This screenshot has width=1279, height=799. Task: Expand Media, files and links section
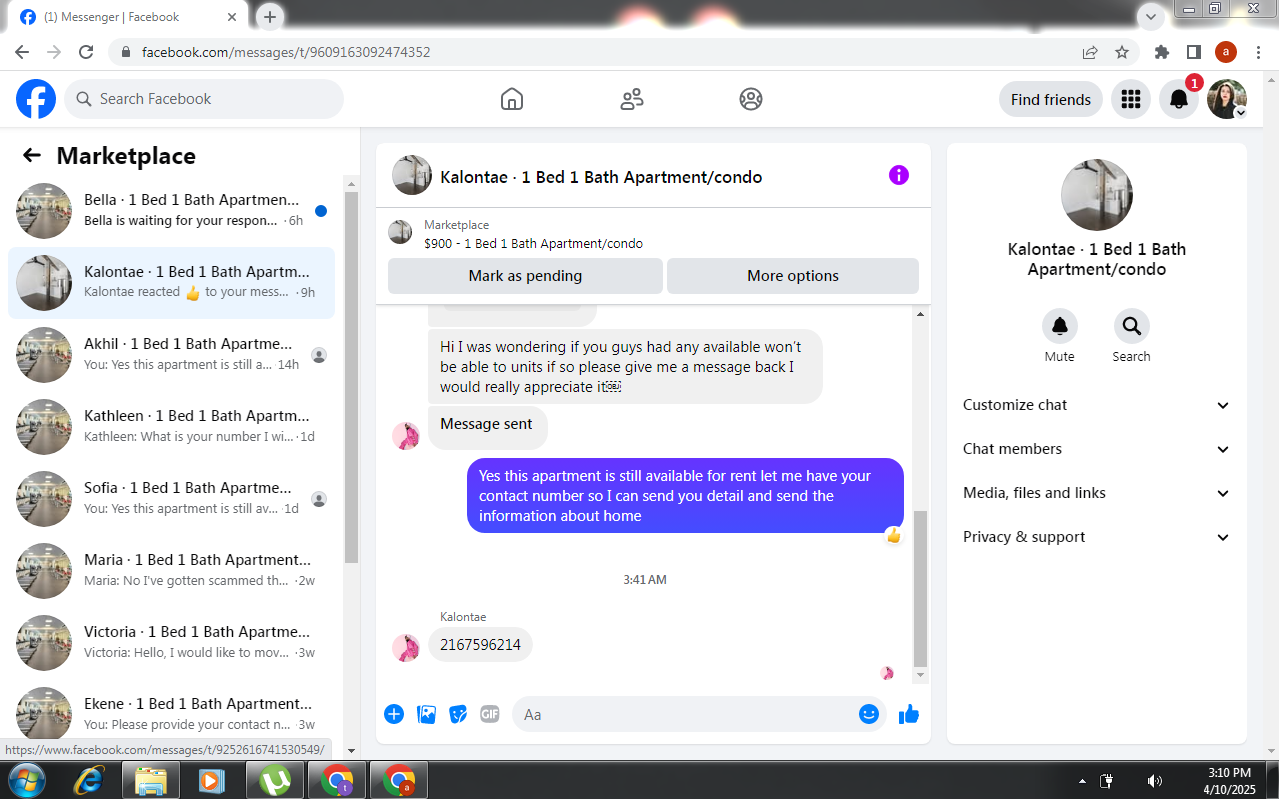(x=1097, y=493)
